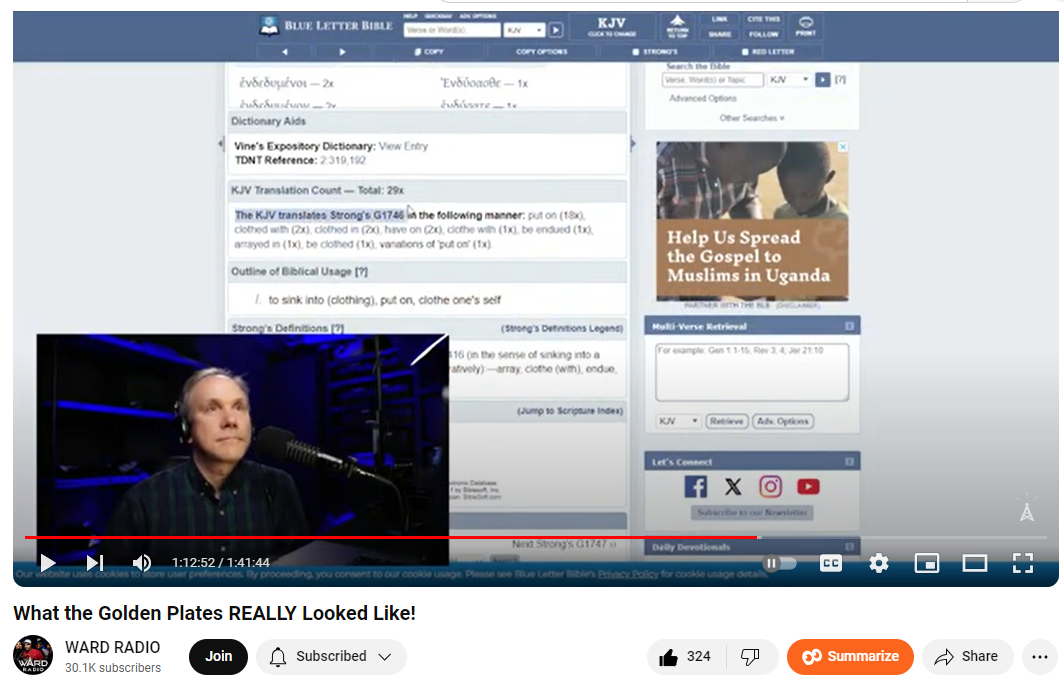Click Return to Top icon in header
This screenshot has height=679, width=1064.
click(677, 26)
